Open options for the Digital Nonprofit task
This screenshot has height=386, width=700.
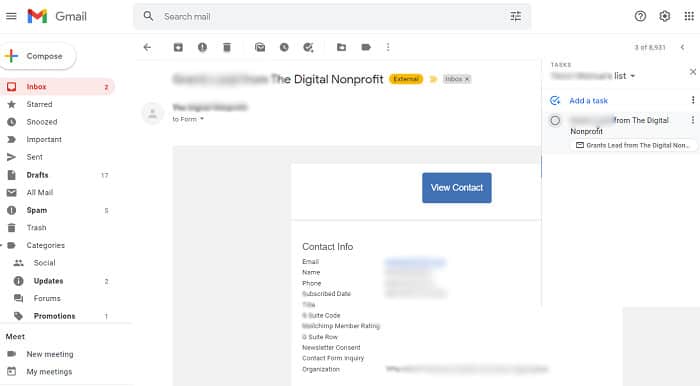pos(692,120)
